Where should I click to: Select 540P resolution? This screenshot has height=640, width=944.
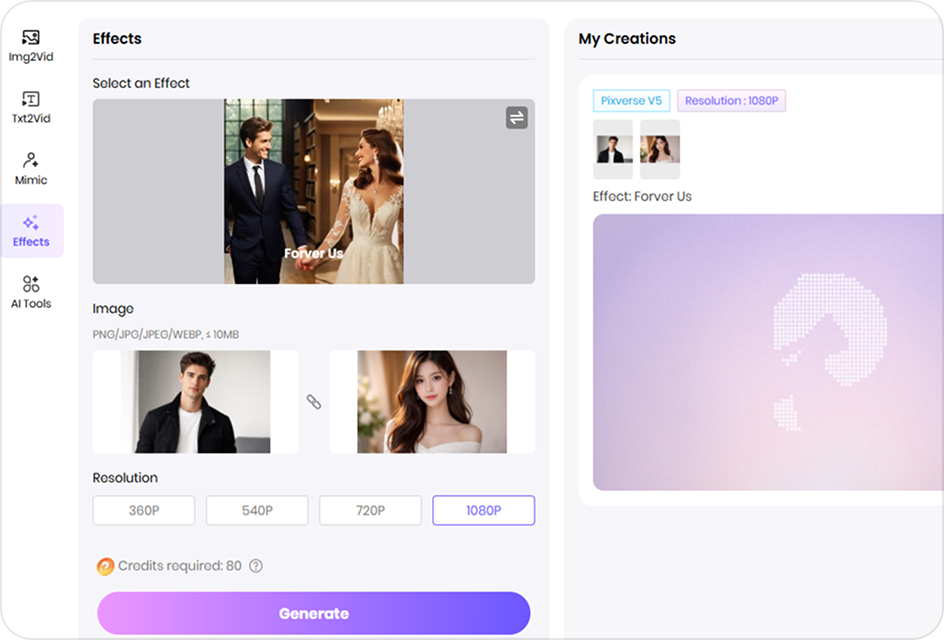(x=256, y=510)
